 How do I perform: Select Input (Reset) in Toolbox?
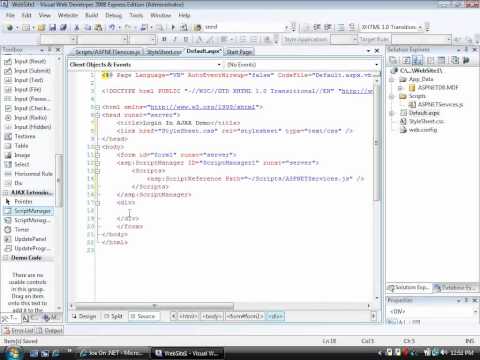pyautogui.click(x=28, y=62)
